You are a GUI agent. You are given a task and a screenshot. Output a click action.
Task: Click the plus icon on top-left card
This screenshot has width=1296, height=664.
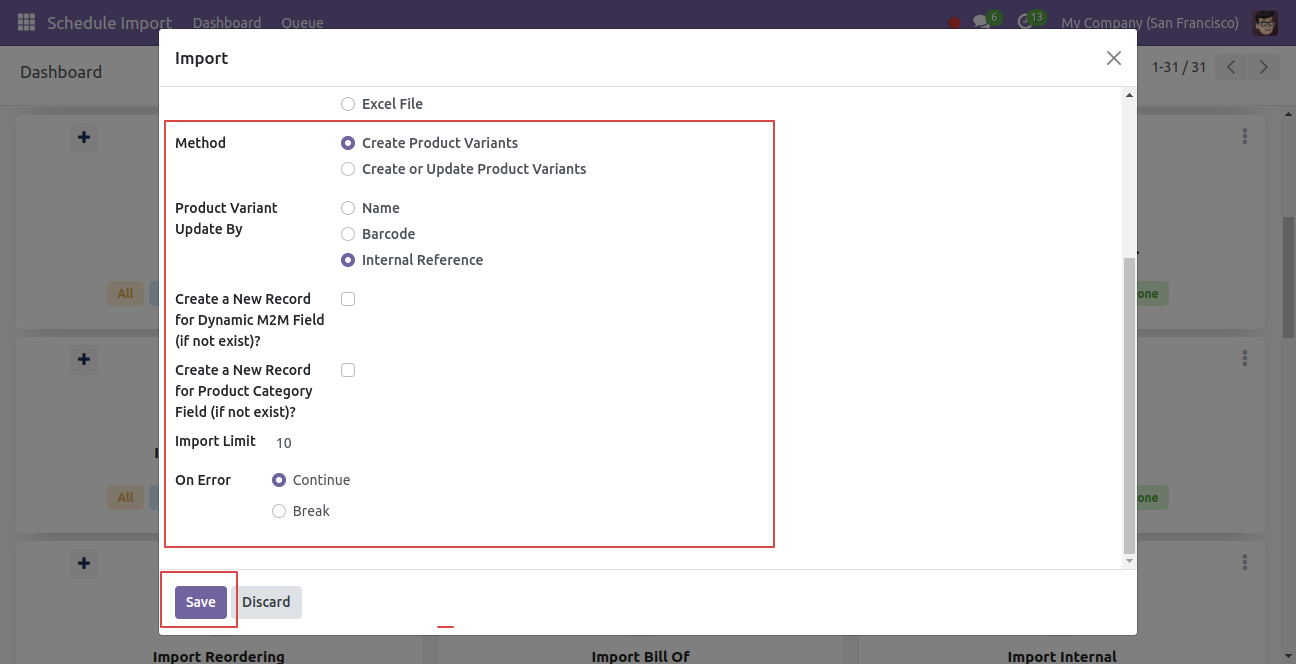point(84,137)
